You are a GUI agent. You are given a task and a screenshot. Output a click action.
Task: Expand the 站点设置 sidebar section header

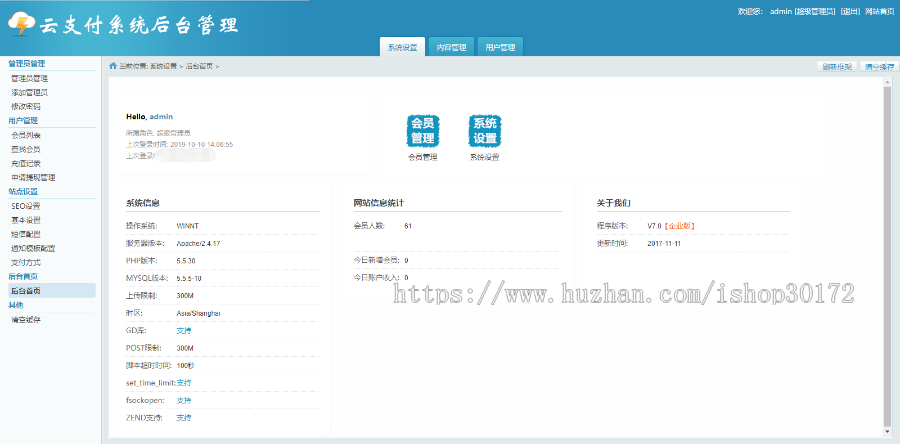click(23, 191)
